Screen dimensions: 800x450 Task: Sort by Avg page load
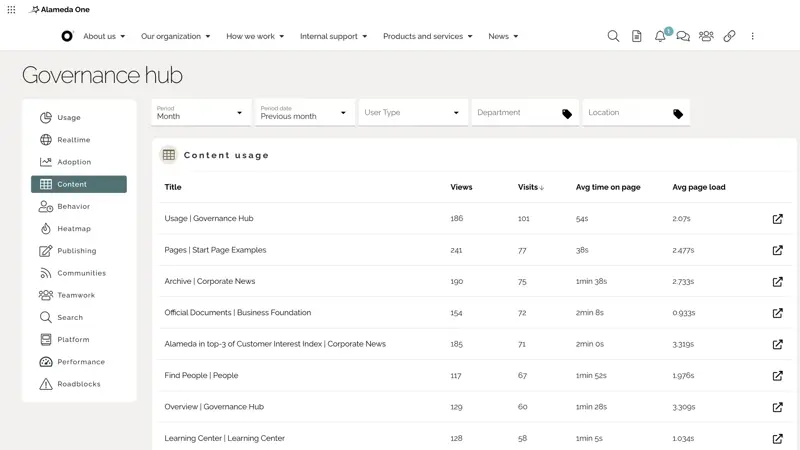tap(698, 187)
